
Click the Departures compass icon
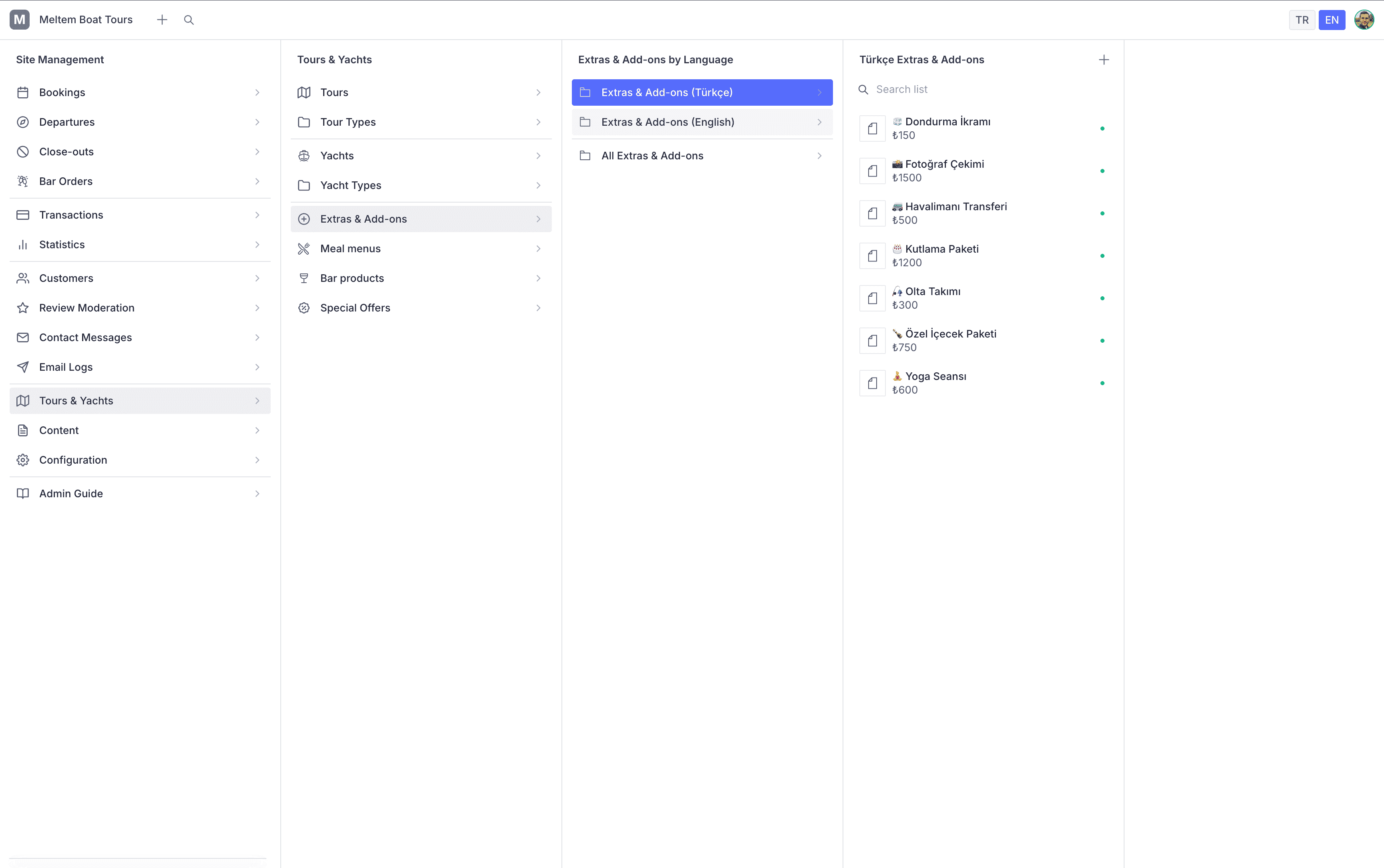tap(23, 122)
